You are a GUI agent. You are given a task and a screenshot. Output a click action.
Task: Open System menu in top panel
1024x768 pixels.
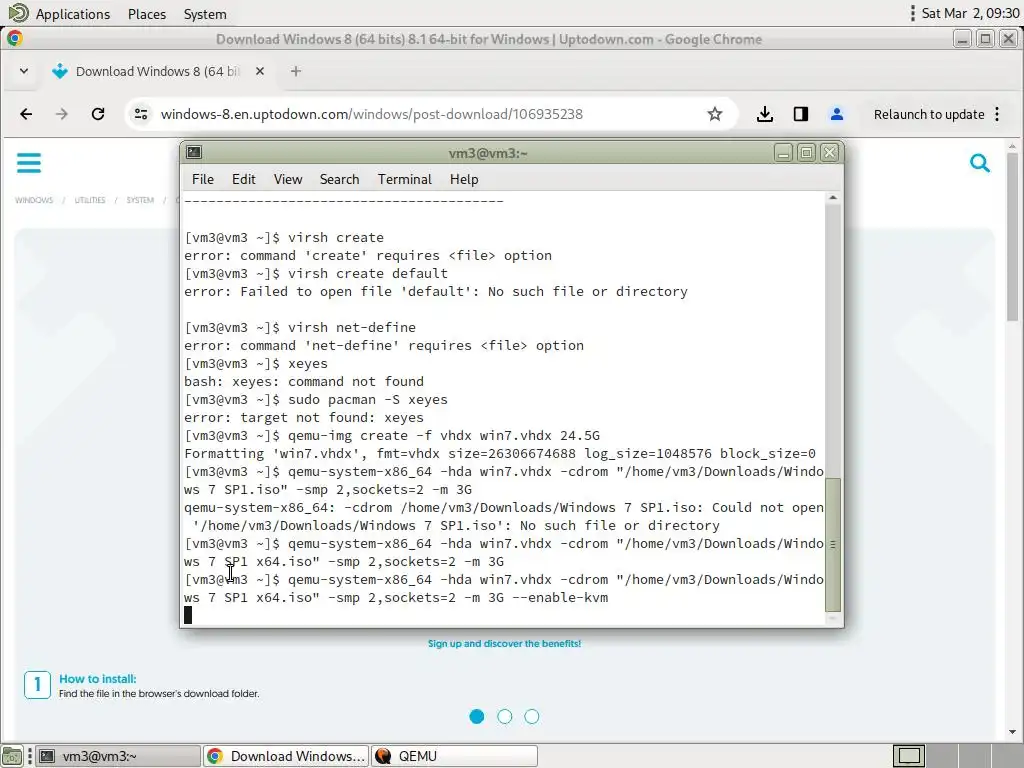205,14
